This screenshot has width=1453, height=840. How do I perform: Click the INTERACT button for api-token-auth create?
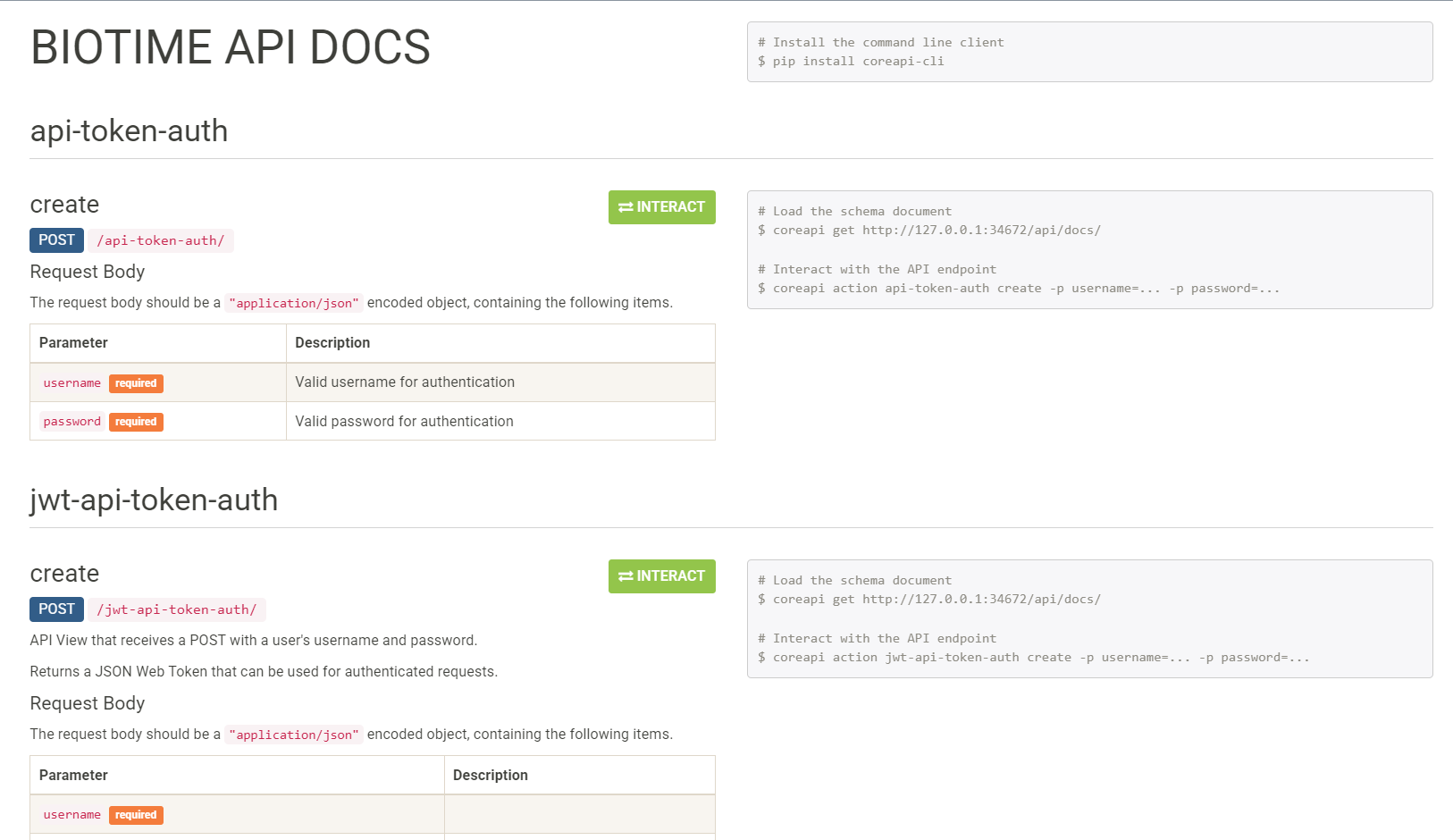(x=661, y=207)
